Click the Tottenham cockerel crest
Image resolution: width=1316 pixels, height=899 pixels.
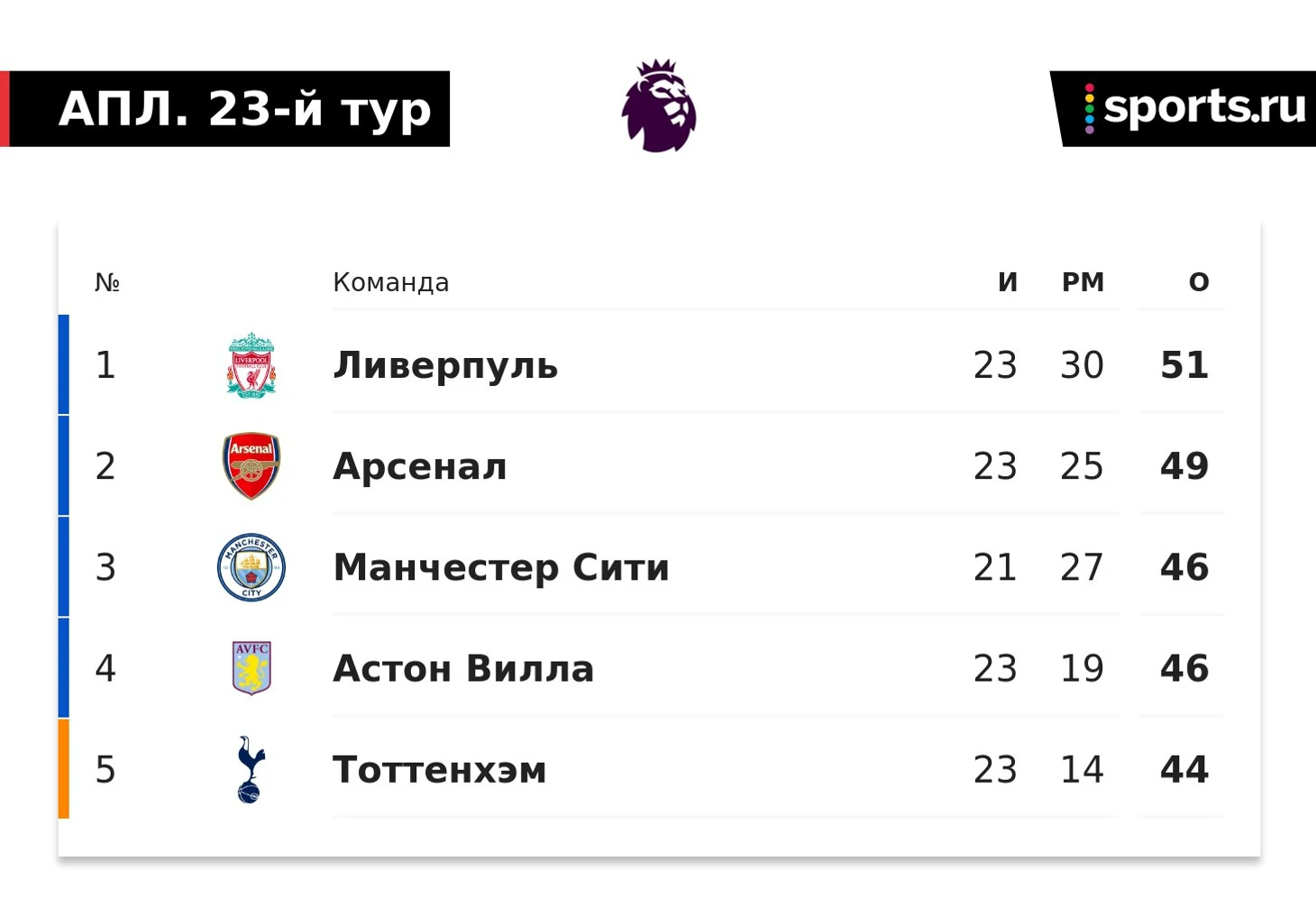coord(251,769)
